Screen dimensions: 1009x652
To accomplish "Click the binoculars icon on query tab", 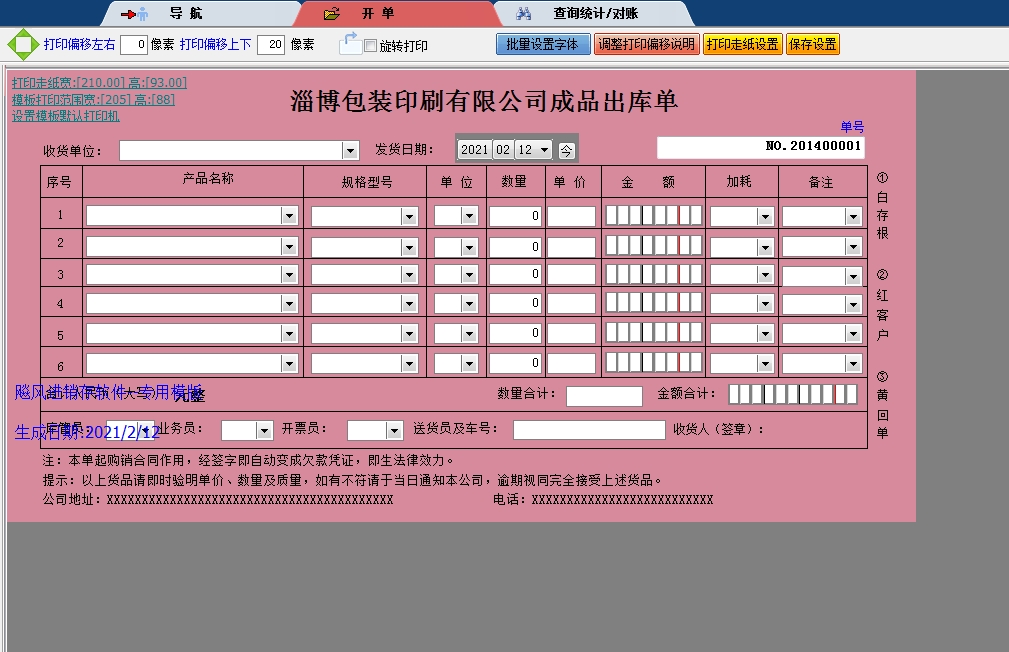I will coord(524,14).
